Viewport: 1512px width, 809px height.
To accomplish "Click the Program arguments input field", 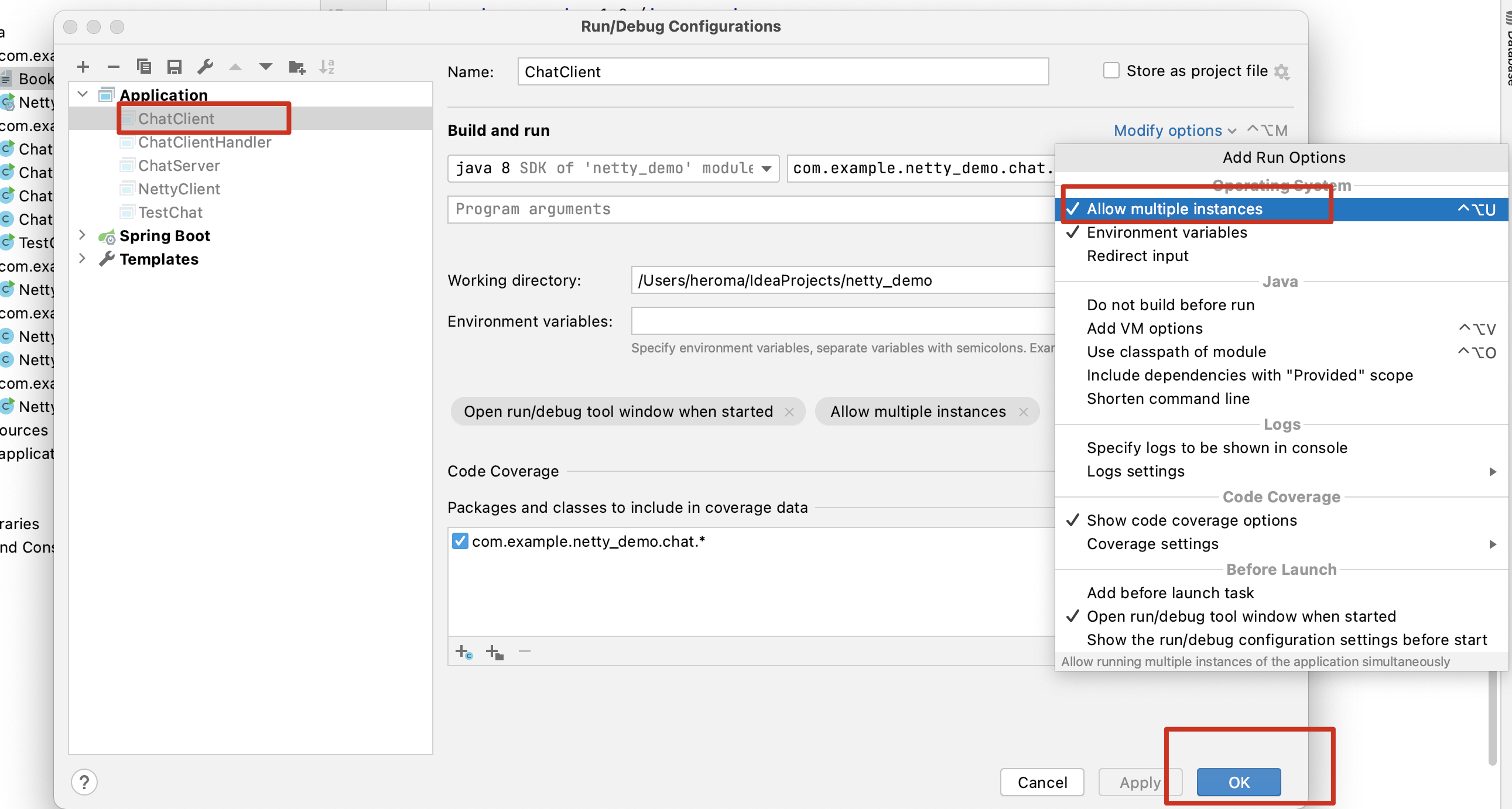I will 751,210.
